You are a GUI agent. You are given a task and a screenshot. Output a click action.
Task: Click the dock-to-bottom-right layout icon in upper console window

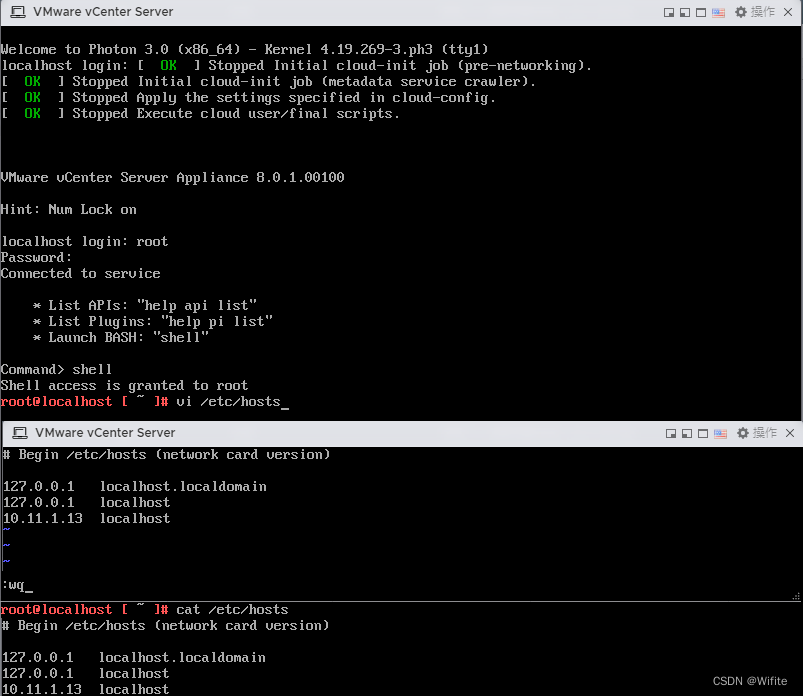click(669, 12)
